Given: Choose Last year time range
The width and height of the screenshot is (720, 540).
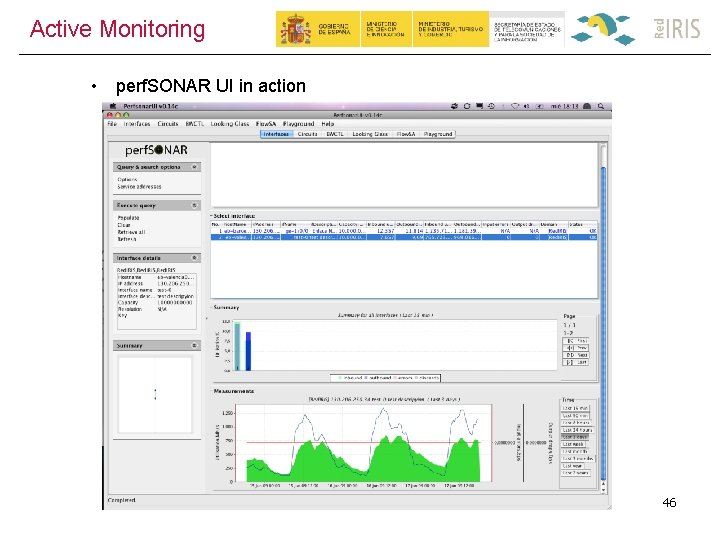Looking at the screenshot, I should pos(572,466).
